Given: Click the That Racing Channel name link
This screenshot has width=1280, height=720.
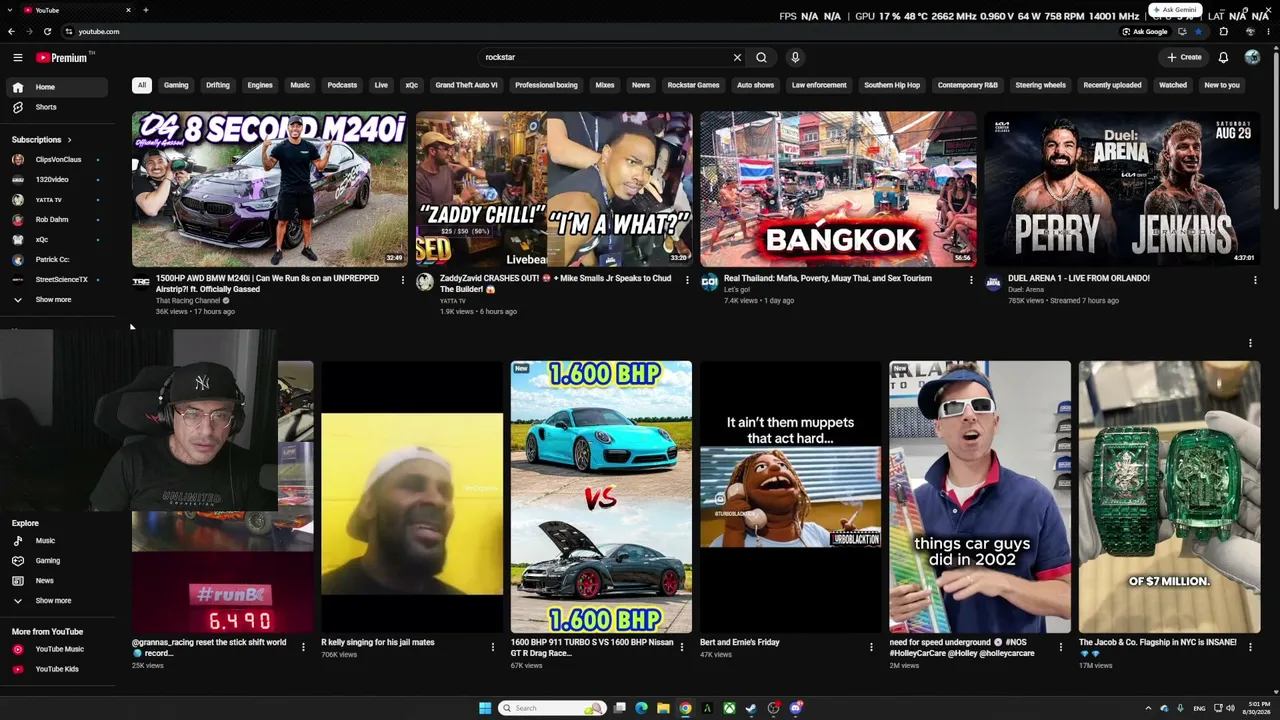Looking at the screenshot, I should (x=188, y=301).
